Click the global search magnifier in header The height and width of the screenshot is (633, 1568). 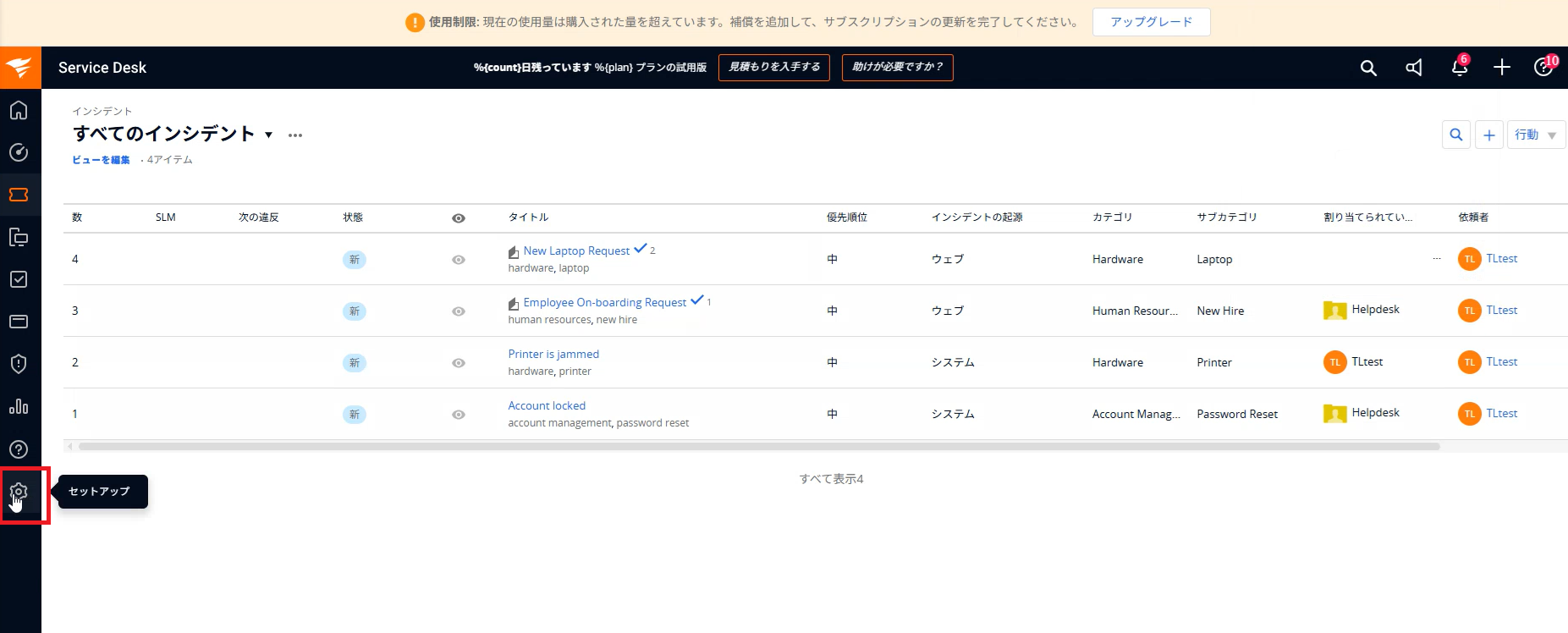[x=1368, y=68]
